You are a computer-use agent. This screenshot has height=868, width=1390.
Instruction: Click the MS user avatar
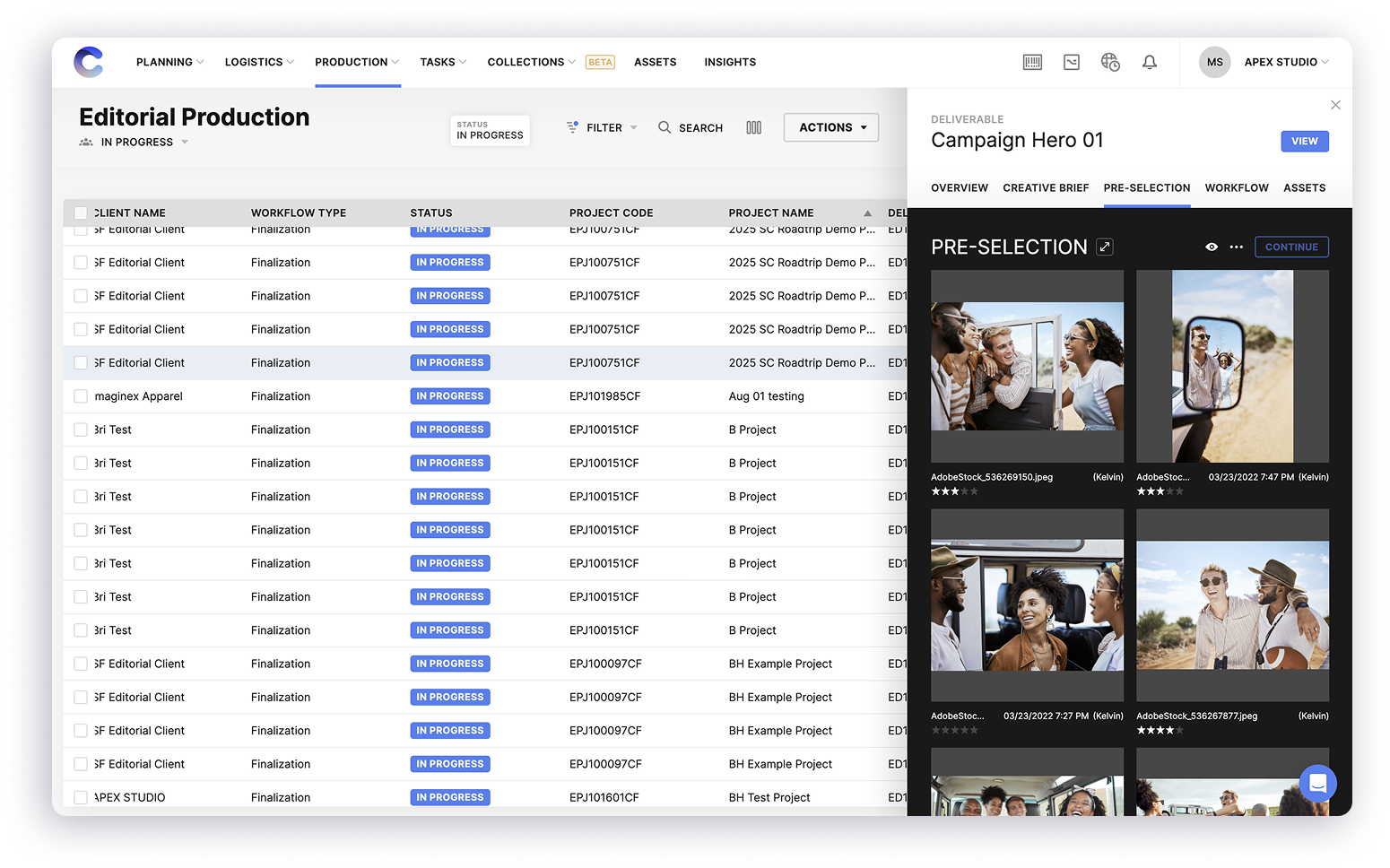1215,62
